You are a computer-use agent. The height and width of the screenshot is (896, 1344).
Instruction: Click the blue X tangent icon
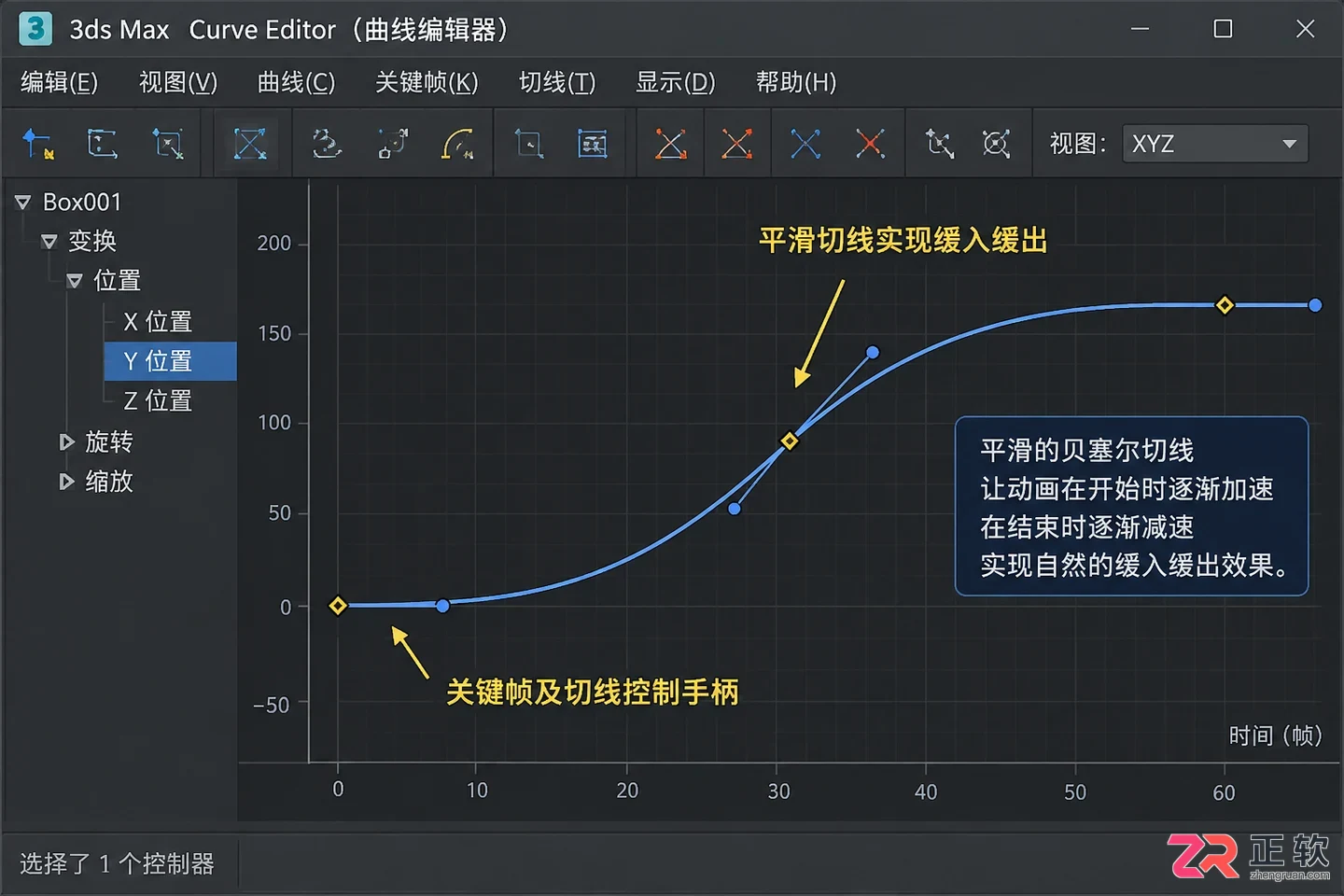click(x=805, y=144)
